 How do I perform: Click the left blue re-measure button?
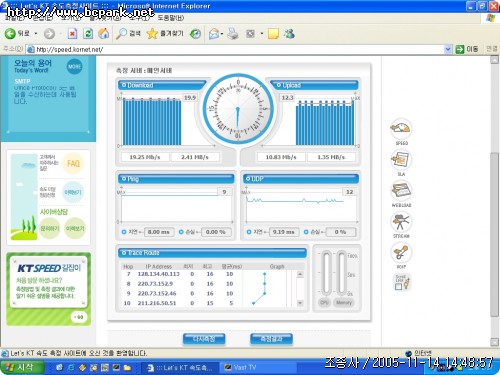[204, 339]
